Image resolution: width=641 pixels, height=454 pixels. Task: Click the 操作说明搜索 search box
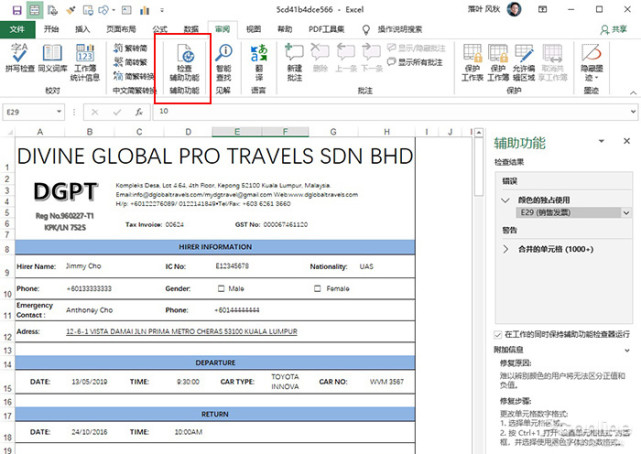[400, 29]
